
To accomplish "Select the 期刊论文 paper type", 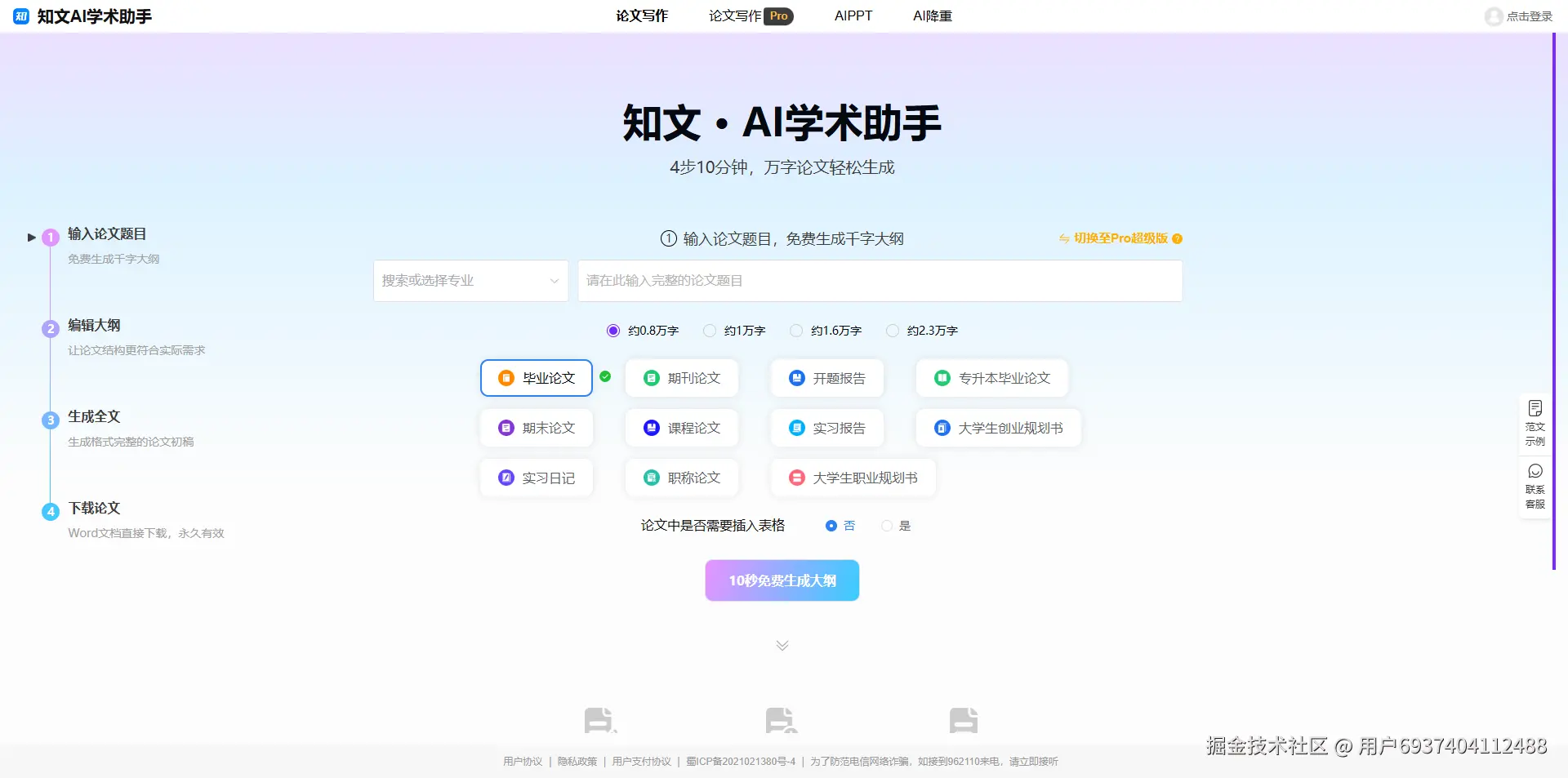I will click(x=681, y=378).
